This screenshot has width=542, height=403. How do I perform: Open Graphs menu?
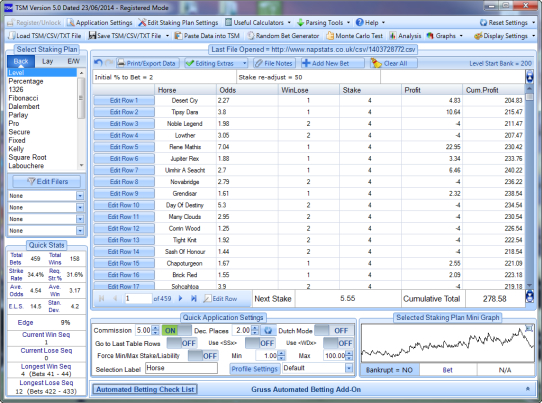(444, 36)
